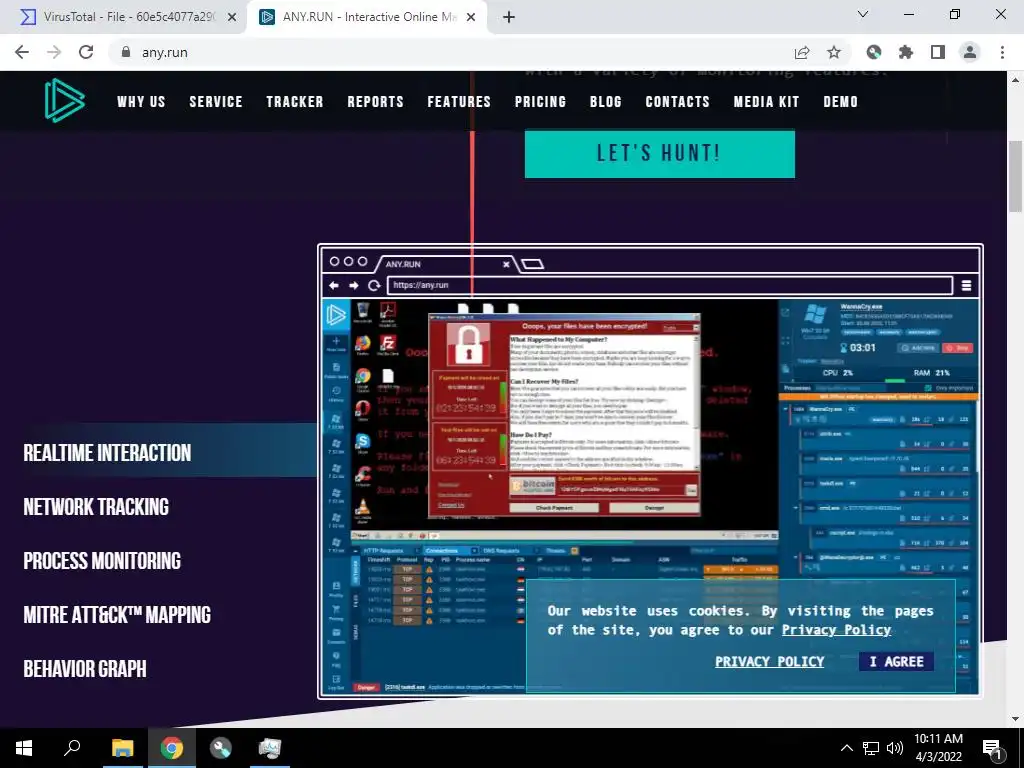Click the any.run address bar

pyautogui.click(x=451, y=52)
